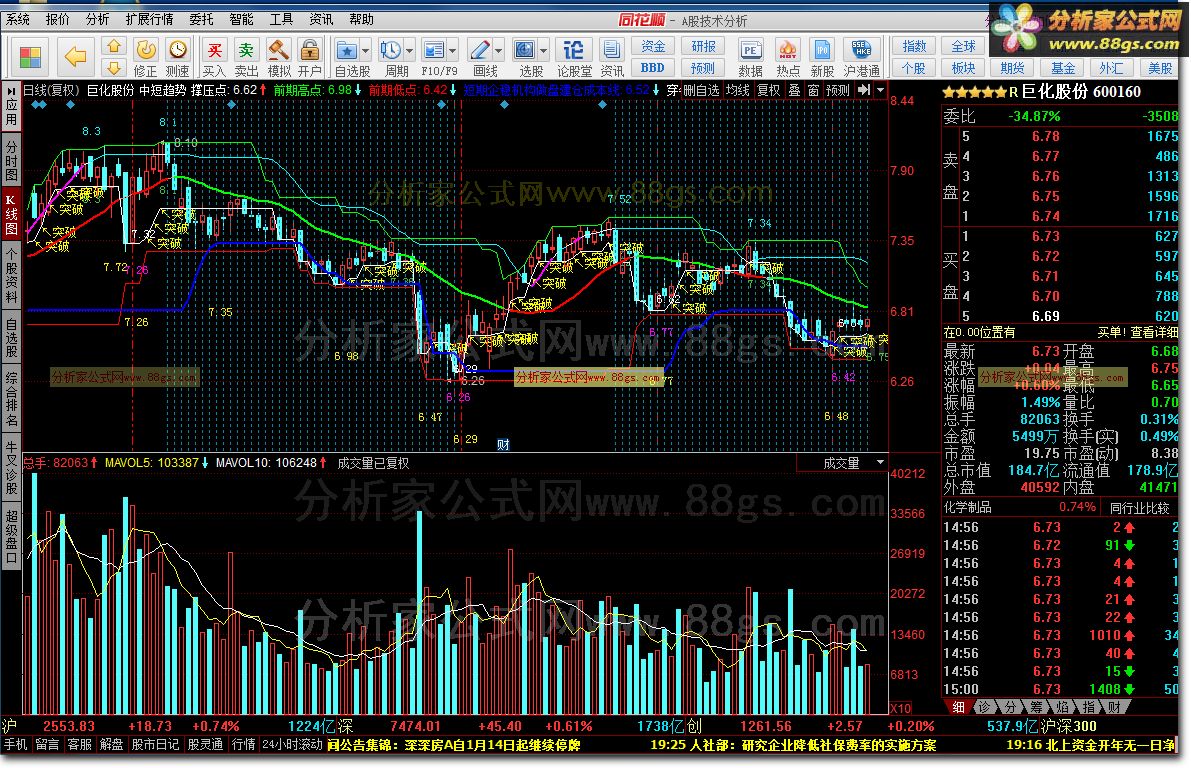Click the 期货 button
1191x768 pixels.
(x=1013, y=68)
